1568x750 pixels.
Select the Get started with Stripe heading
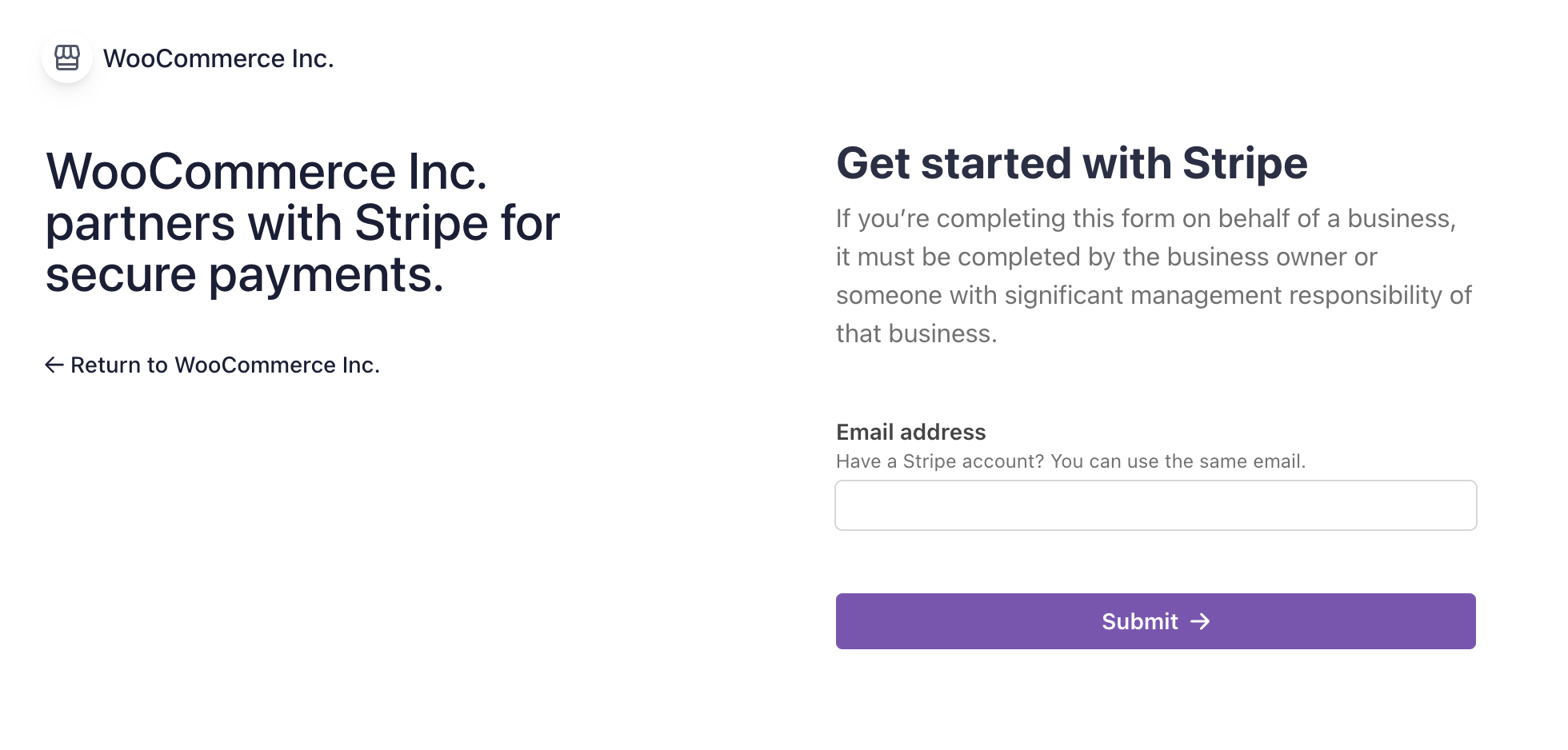[1071, 163]
